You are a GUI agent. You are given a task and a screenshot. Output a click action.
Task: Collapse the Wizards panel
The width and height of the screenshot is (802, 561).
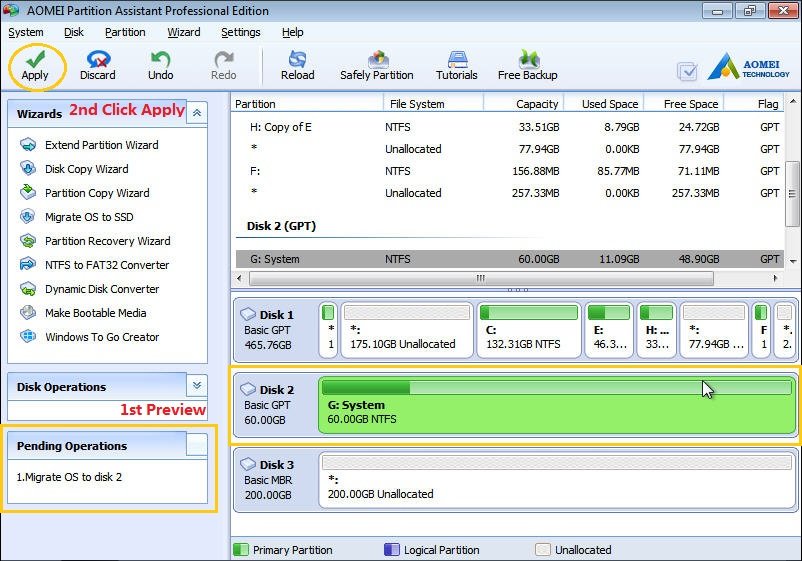(x=197, y=113)
